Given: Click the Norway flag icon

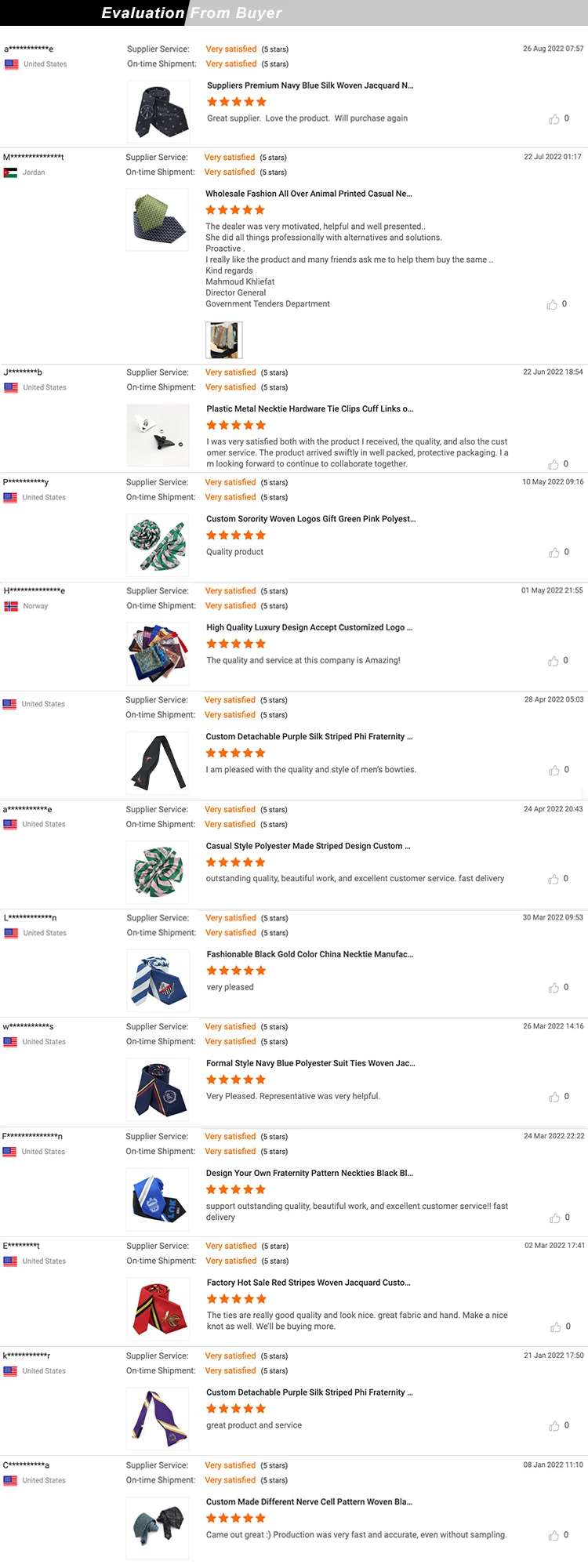Looking at the screenshot, I should click(11, 606).
